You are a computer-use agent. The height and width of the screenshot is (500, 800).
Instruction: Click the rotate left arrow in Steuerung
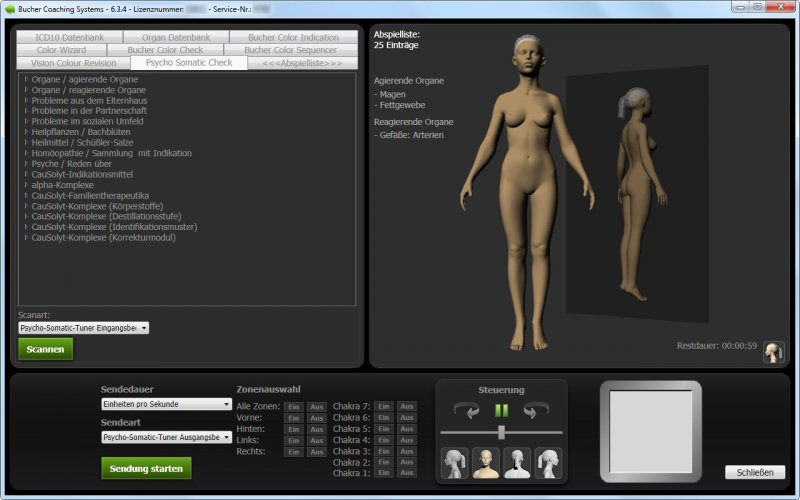466,410
